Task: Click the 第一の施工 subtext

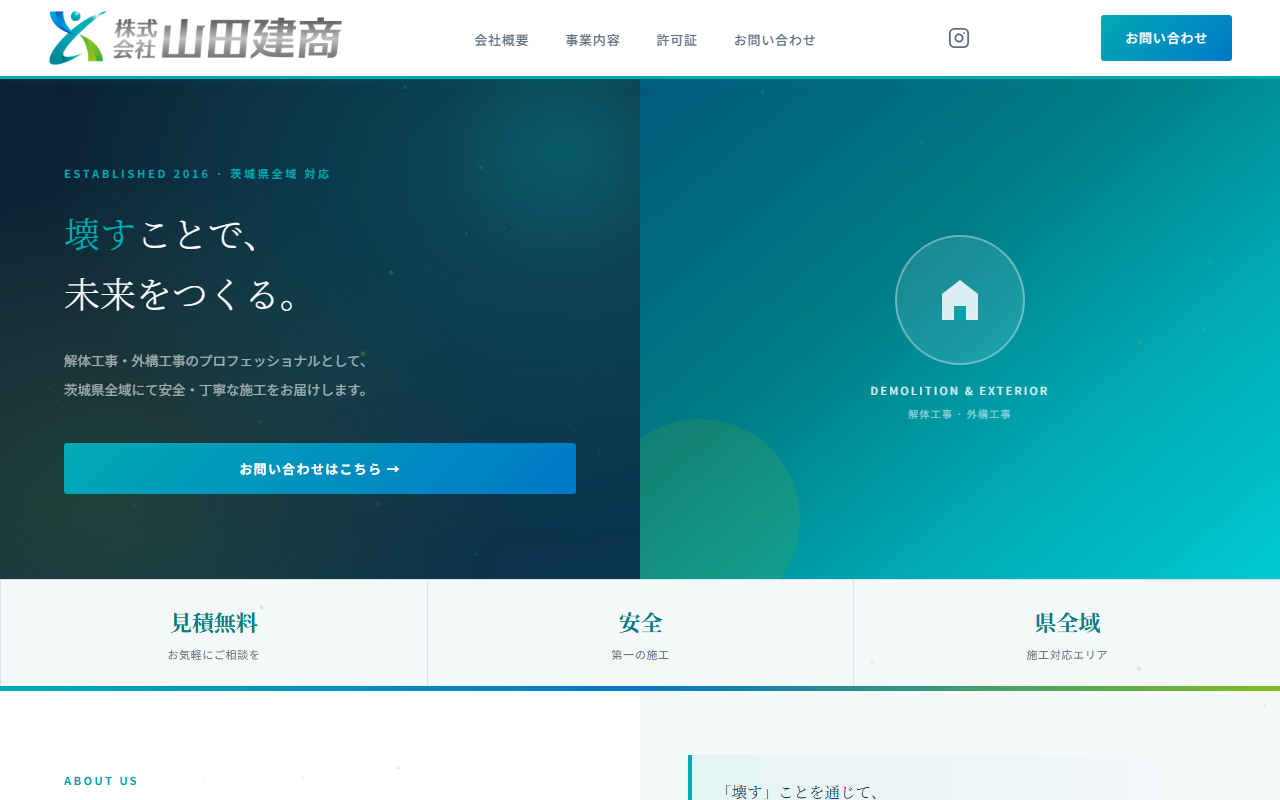Action: [640, 655]
